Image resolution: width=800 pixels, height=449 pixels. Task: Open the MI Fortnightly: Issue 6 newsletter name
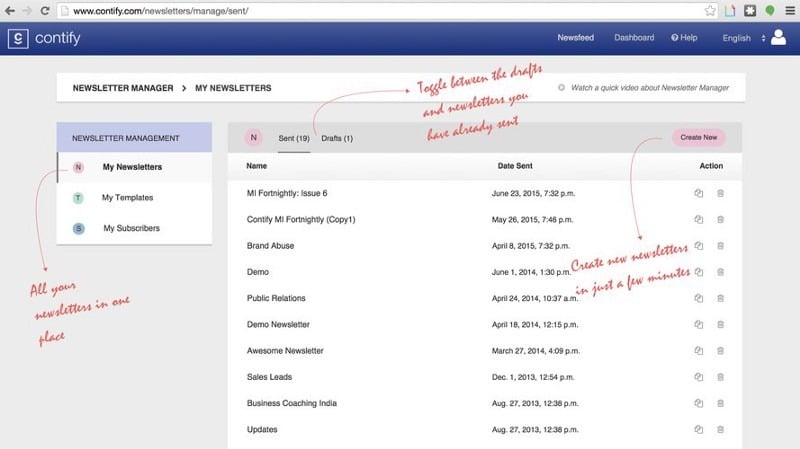287,193
